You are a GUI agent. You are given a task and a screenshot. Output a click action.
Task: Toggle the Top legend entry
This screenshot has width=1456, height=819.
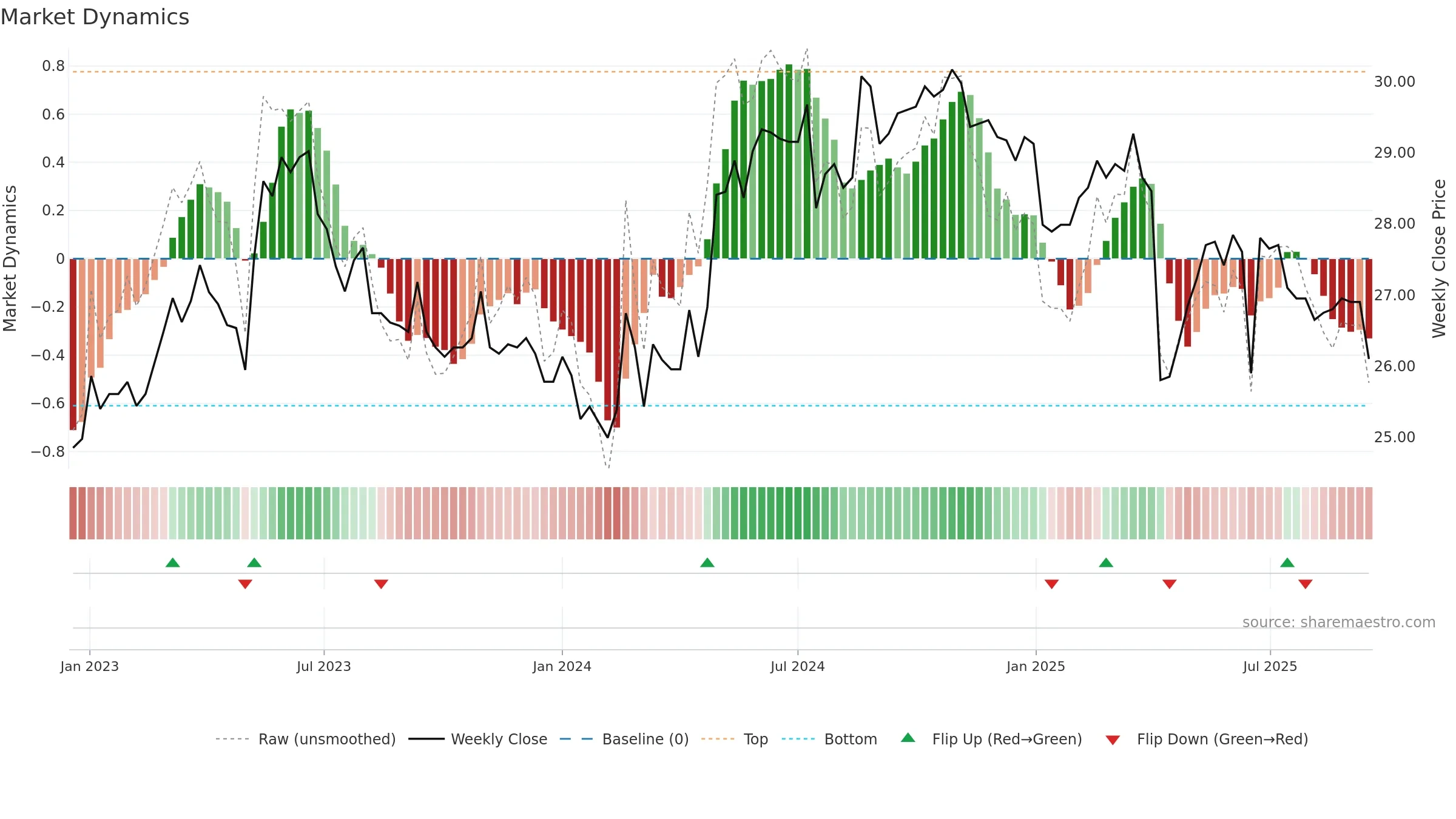[x=735, y=739]
